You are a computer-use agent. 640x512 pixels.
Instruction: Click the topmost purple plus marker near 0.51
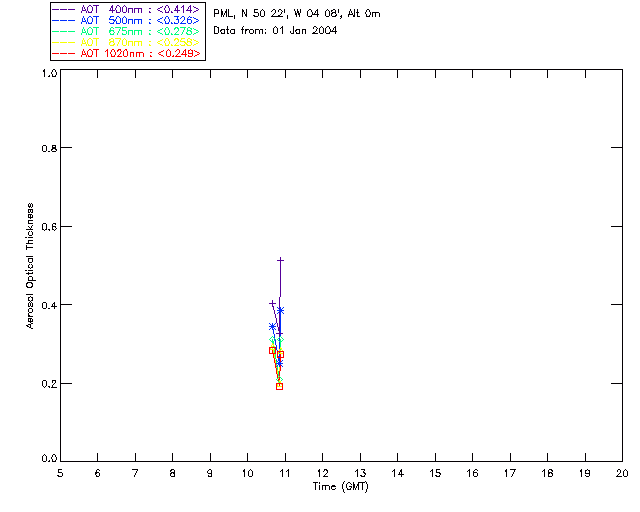(x=280, y=260)
